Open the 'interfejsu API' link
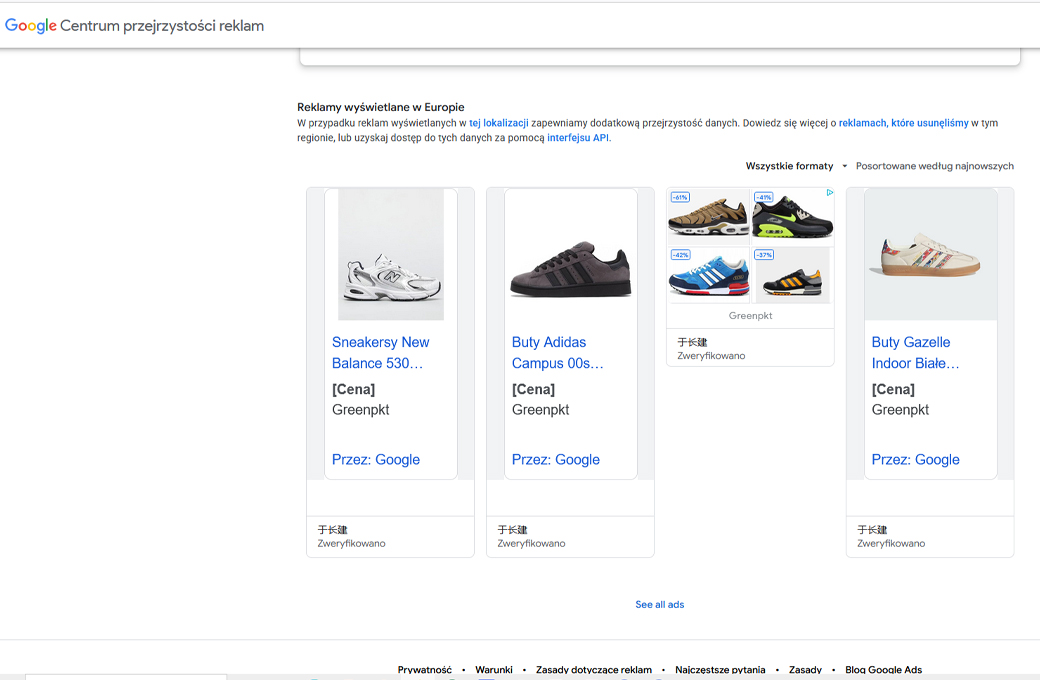Screen dimensions: 1040x680 (578, 138)
